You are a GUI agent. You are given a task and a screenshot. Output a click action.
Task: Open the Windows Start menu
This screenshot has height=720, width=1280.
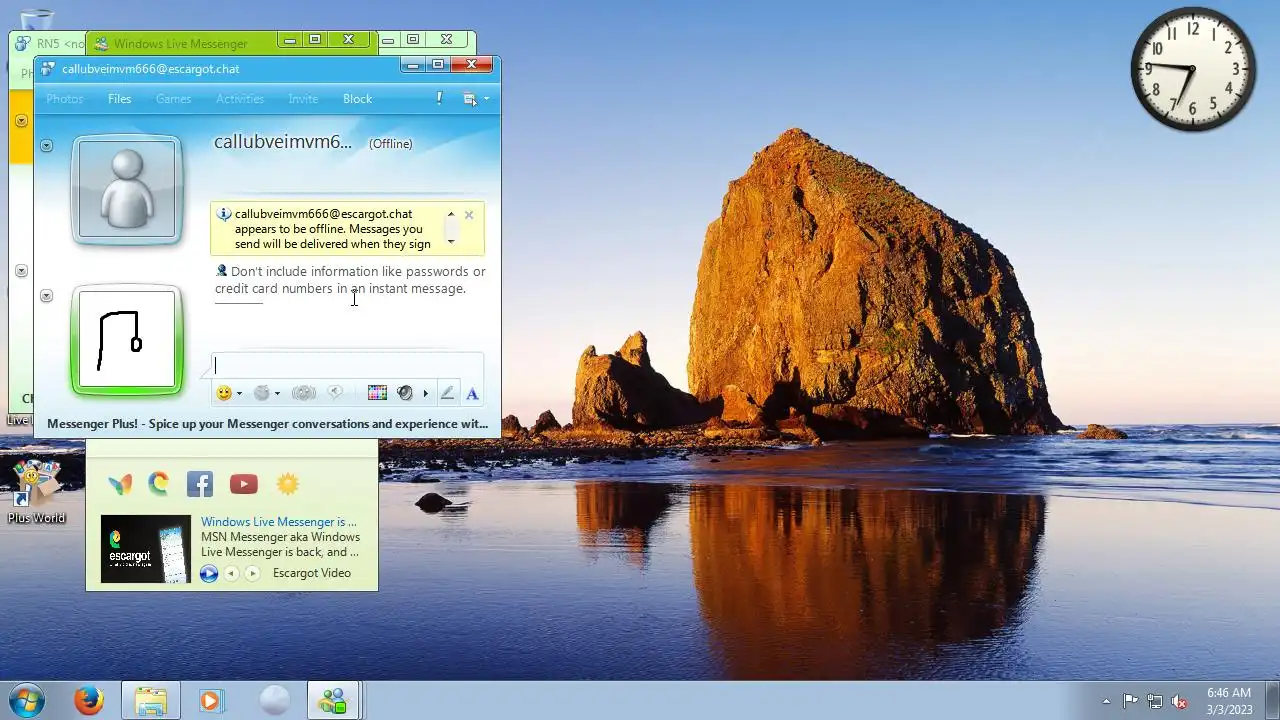point(27,700)
